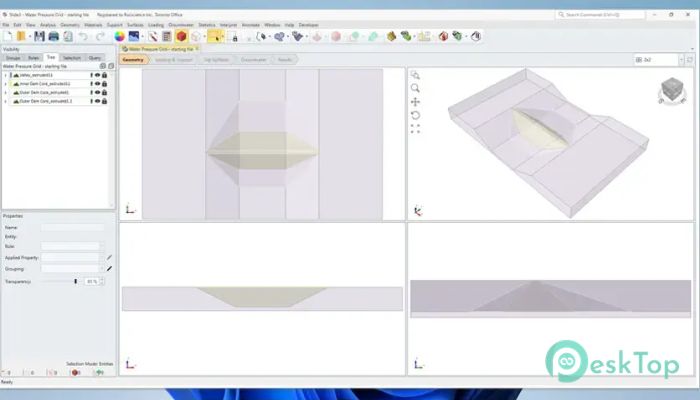Toggle lock on Inner Dam Core entity

104,83
